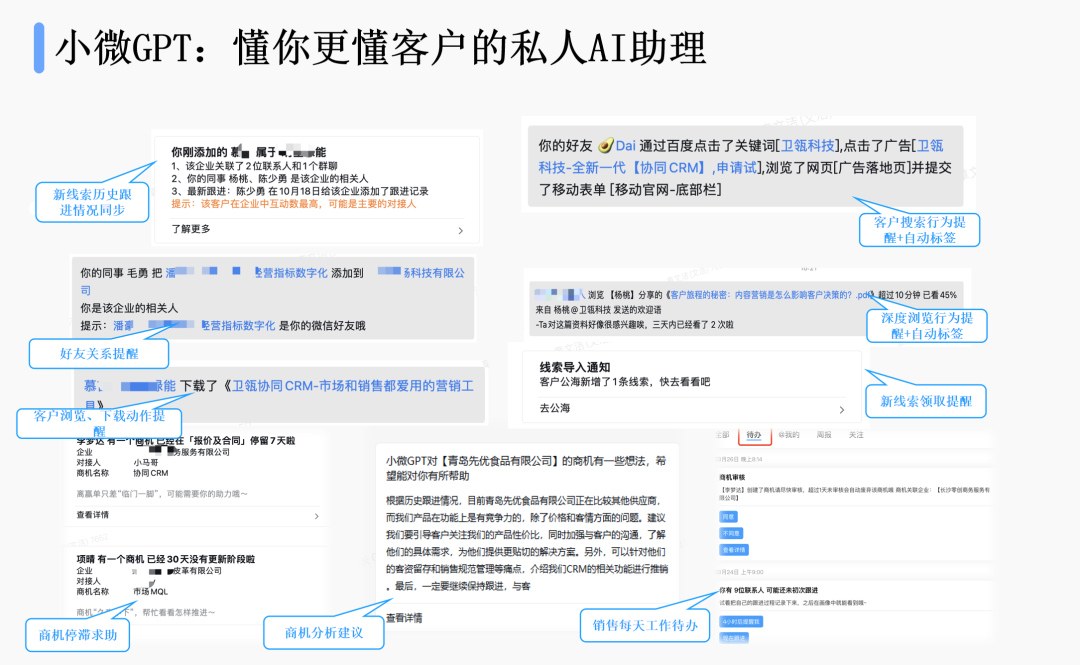Open 查看详情 under 小微GPT analysis

point(404,618)
